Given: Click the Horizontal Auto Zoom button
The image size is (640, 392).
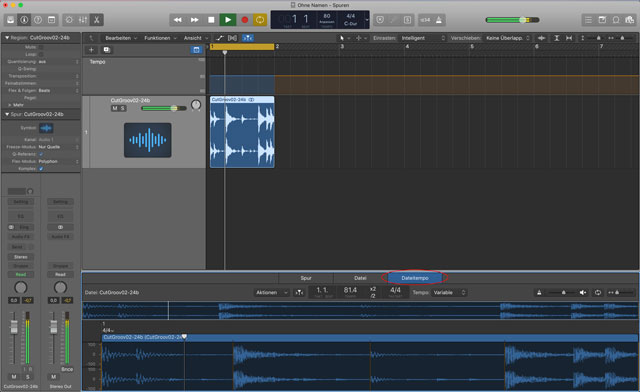Looking at the screenshot, I should pyautogui.click(x=569, y=38).
